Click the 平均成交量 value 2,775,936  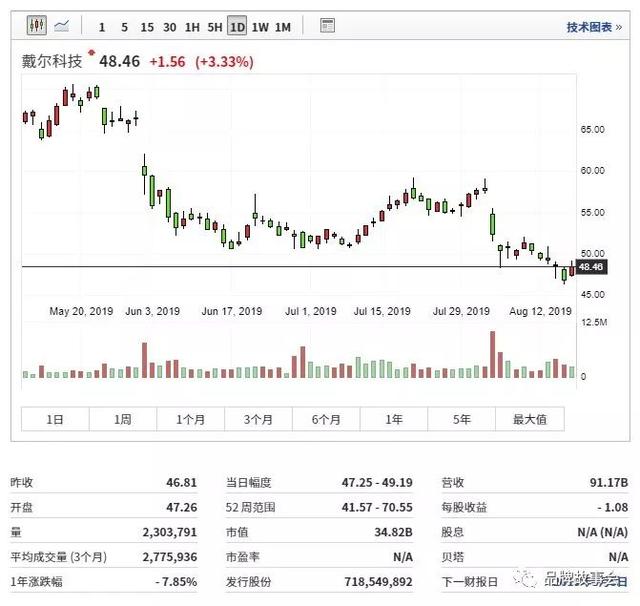[170, 557]
